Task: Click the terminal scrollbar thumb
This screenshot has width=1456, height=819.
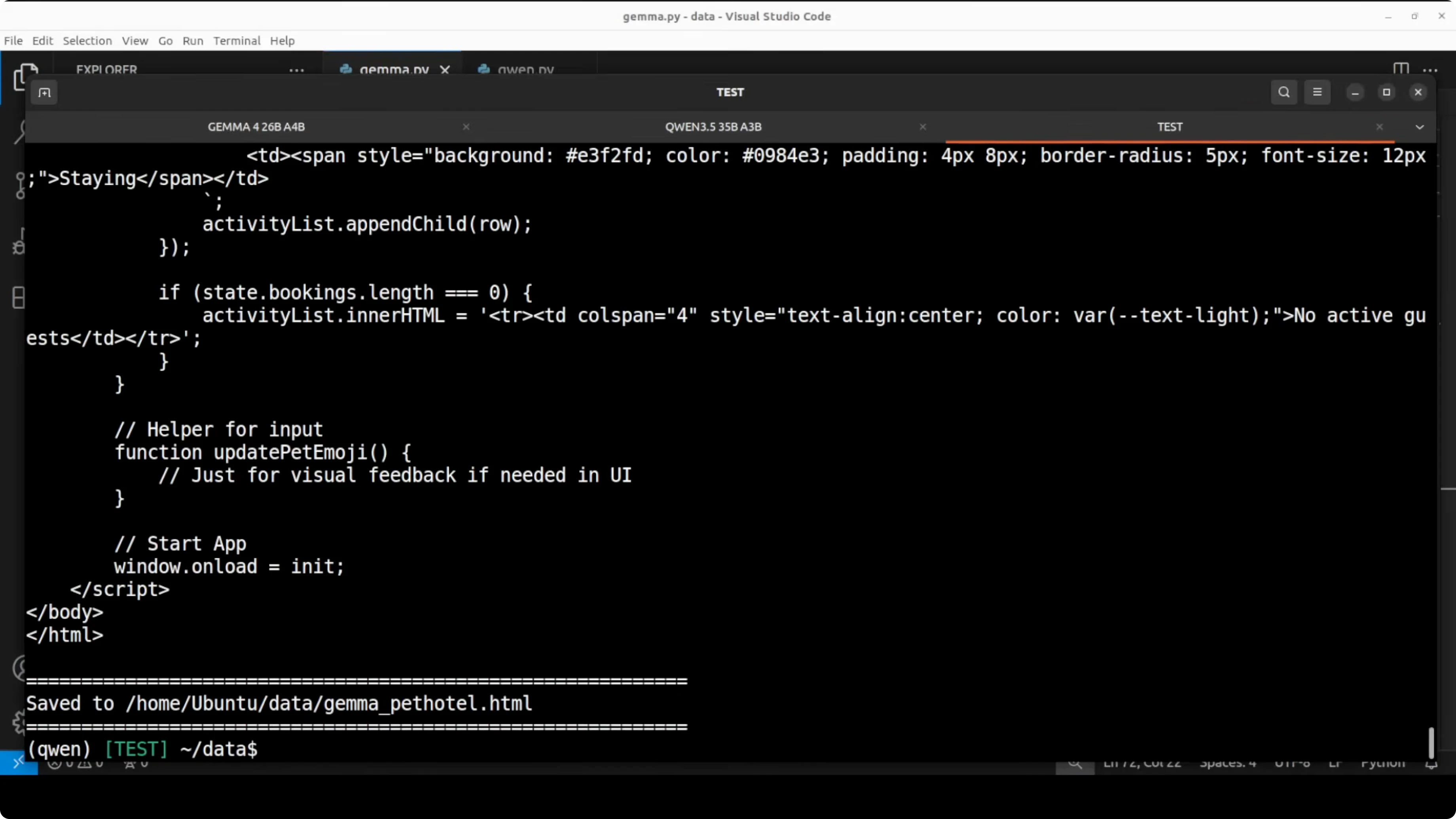Action: coord(1431,743)
